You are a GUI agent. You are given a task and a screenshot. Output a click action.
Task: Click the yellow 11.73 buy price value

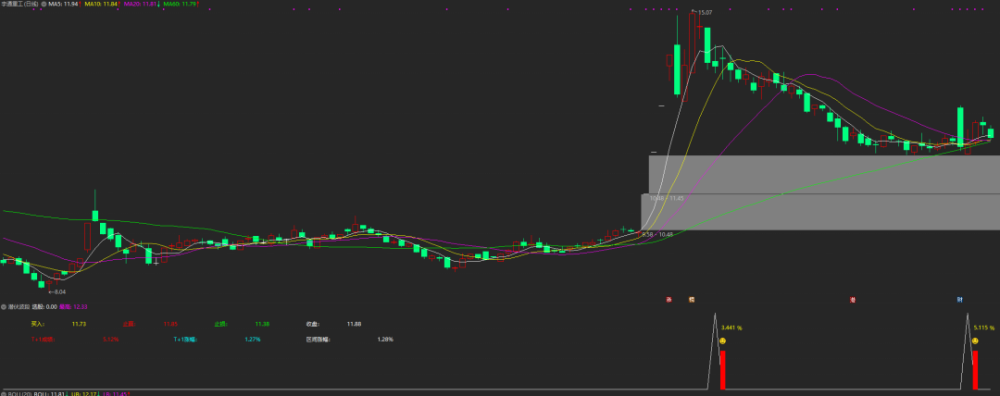[x=79, y=324]
